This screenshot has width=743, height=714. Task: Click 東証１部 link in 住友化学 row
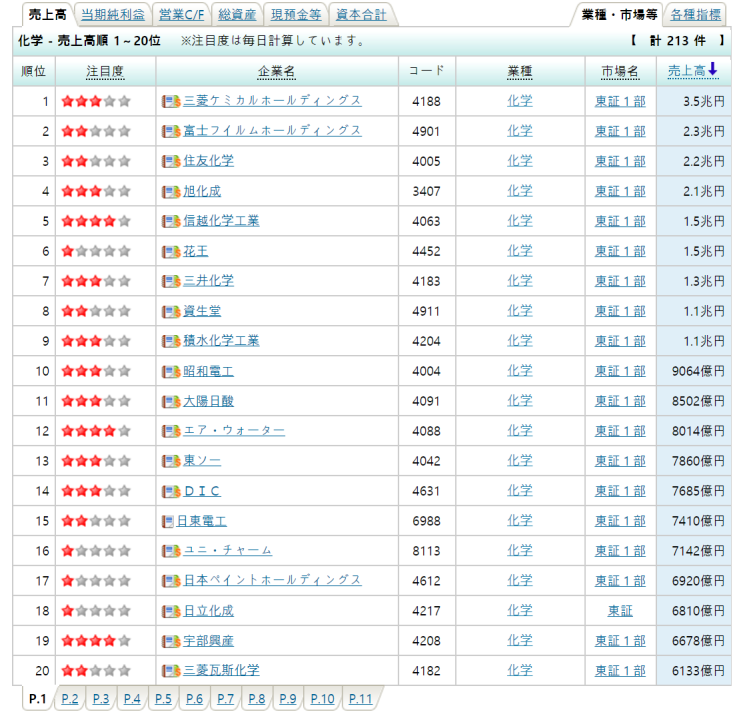click(620, 161)
